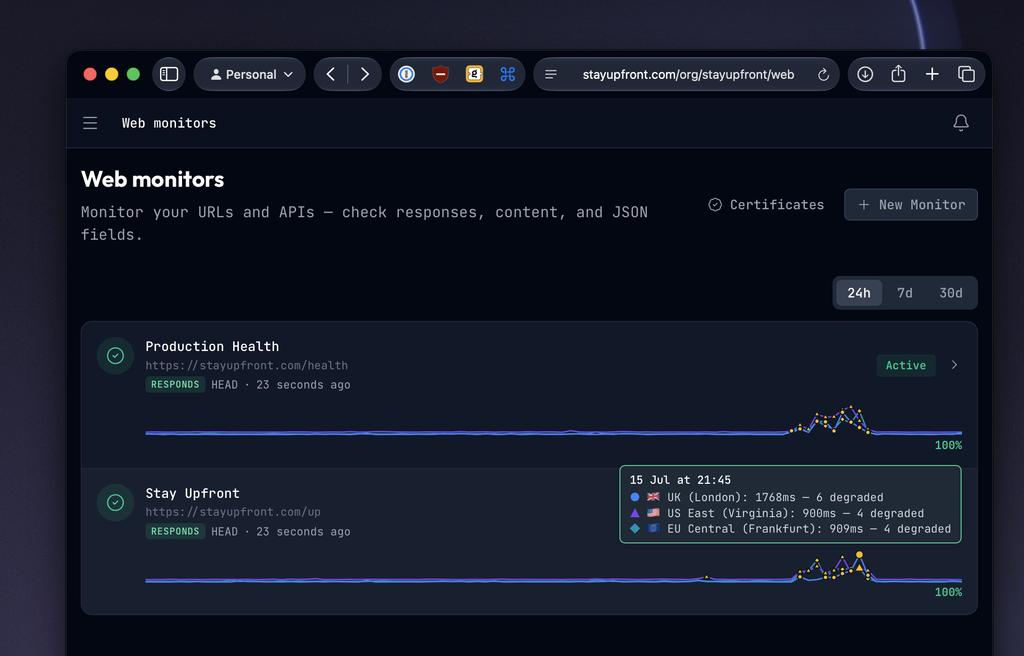Select the 24h time range
1024x656 pixels.
click(859, 293)
